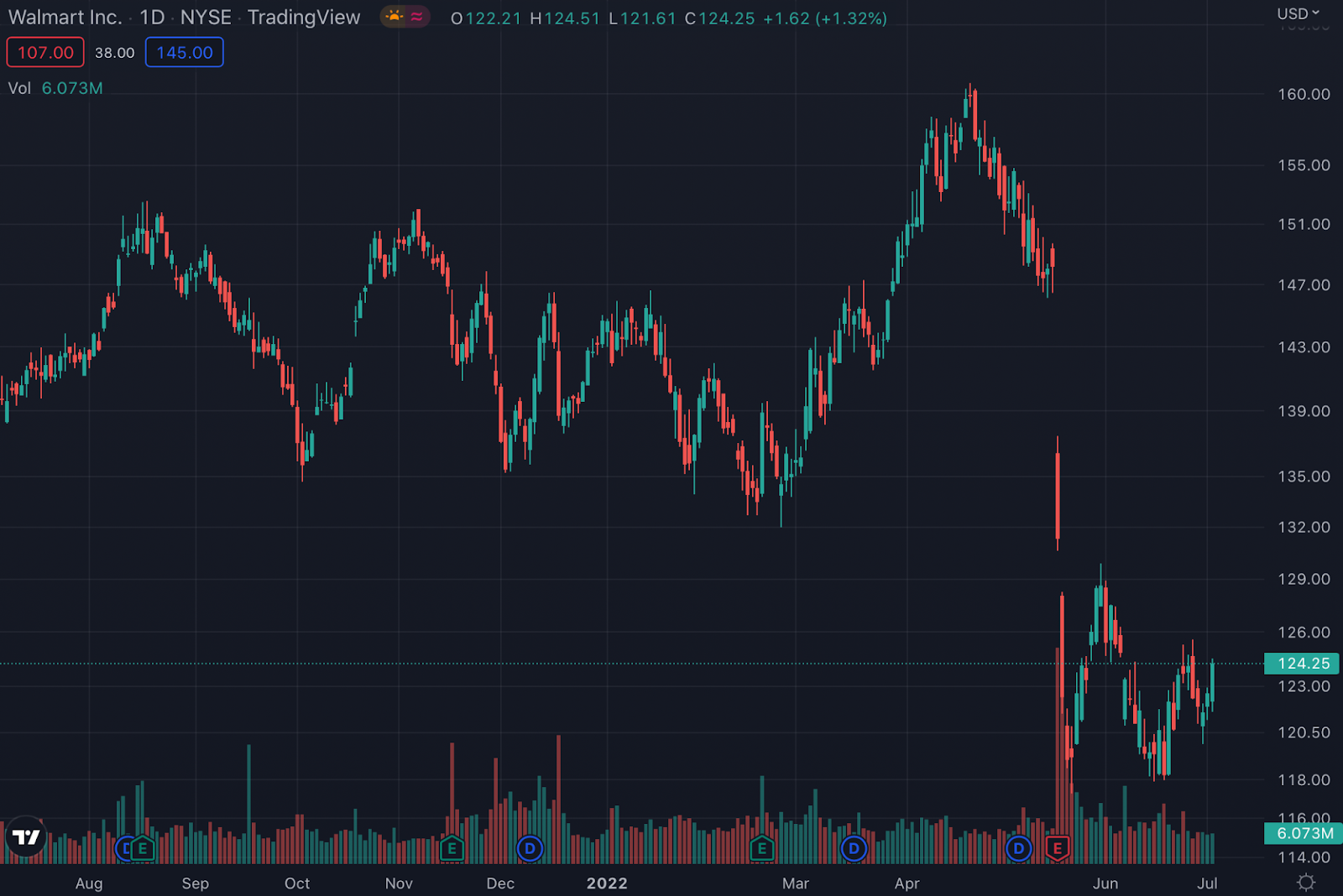Click the blue 145.00 buy button
Image resolution: width=1343 pixels, height=896 pixels.
[x=185, y=52]
